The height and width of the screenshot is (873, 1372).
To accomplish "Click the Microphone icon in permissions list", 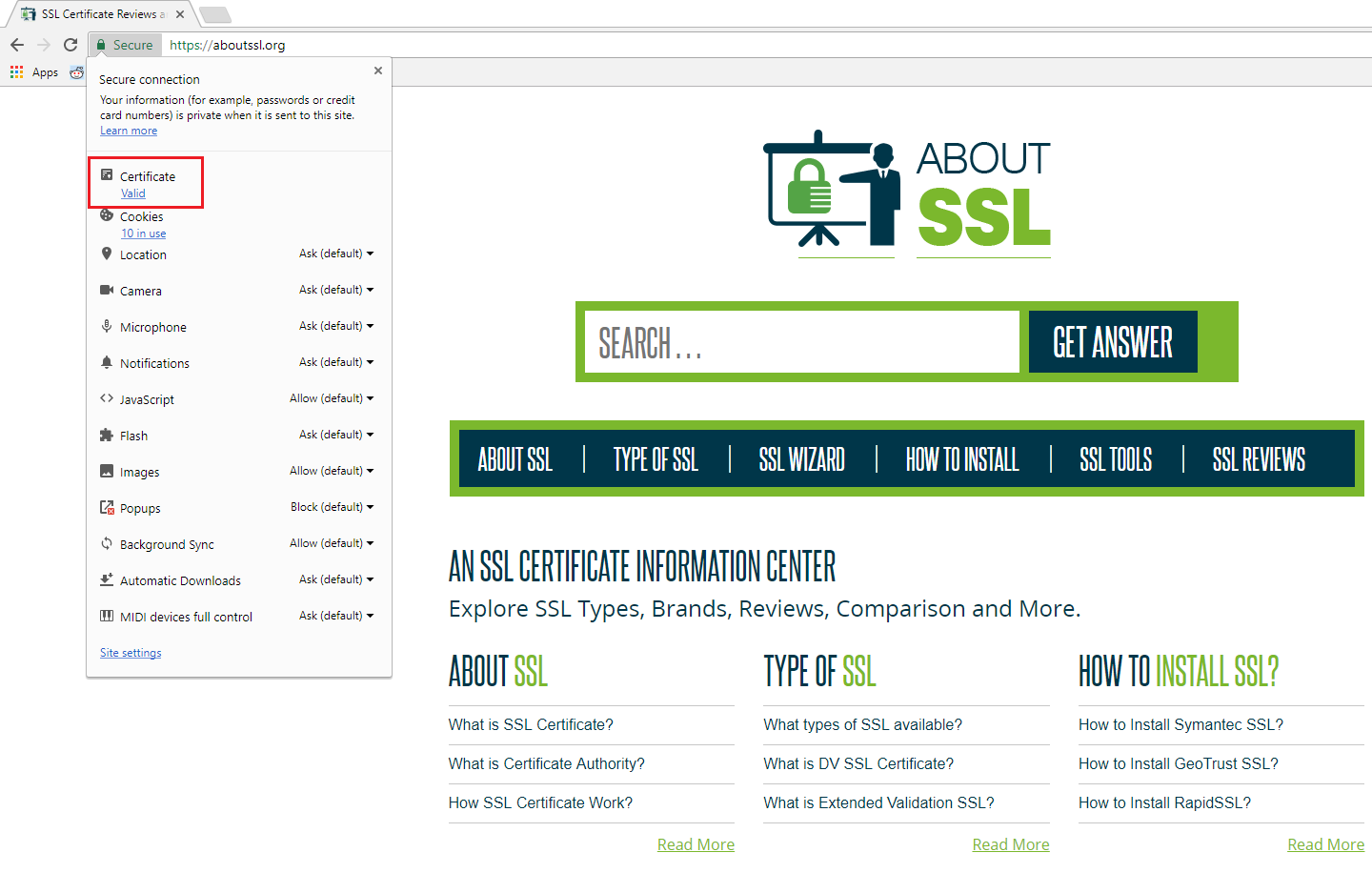I will tap(107, 326).
